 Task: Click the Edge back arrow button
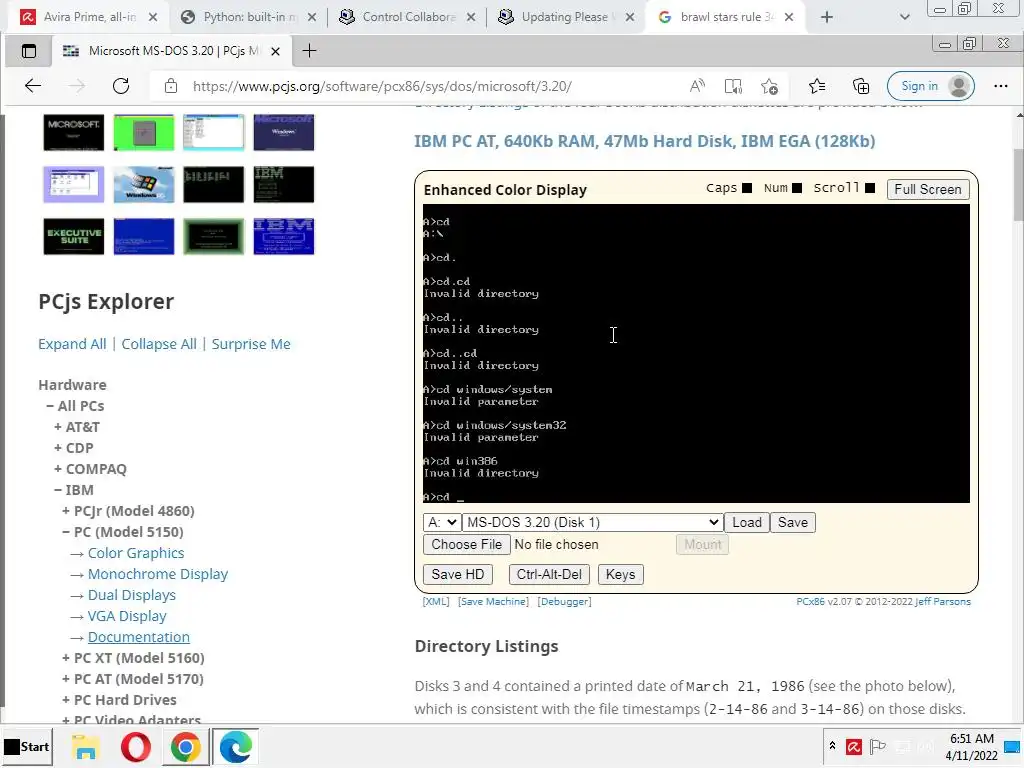(x=33, y=86)
